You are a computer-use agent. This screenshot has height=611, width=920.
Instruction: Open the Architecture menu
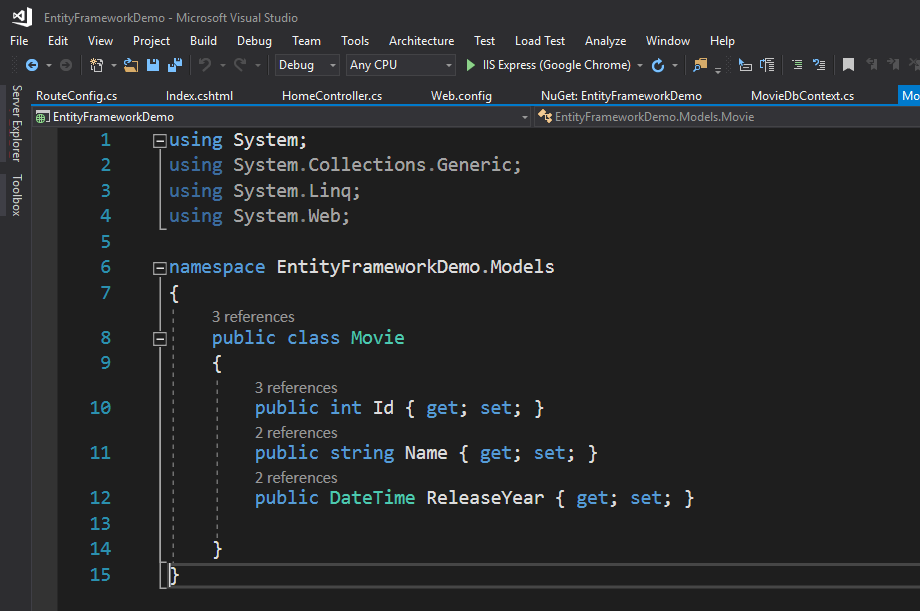pos(422,41)
